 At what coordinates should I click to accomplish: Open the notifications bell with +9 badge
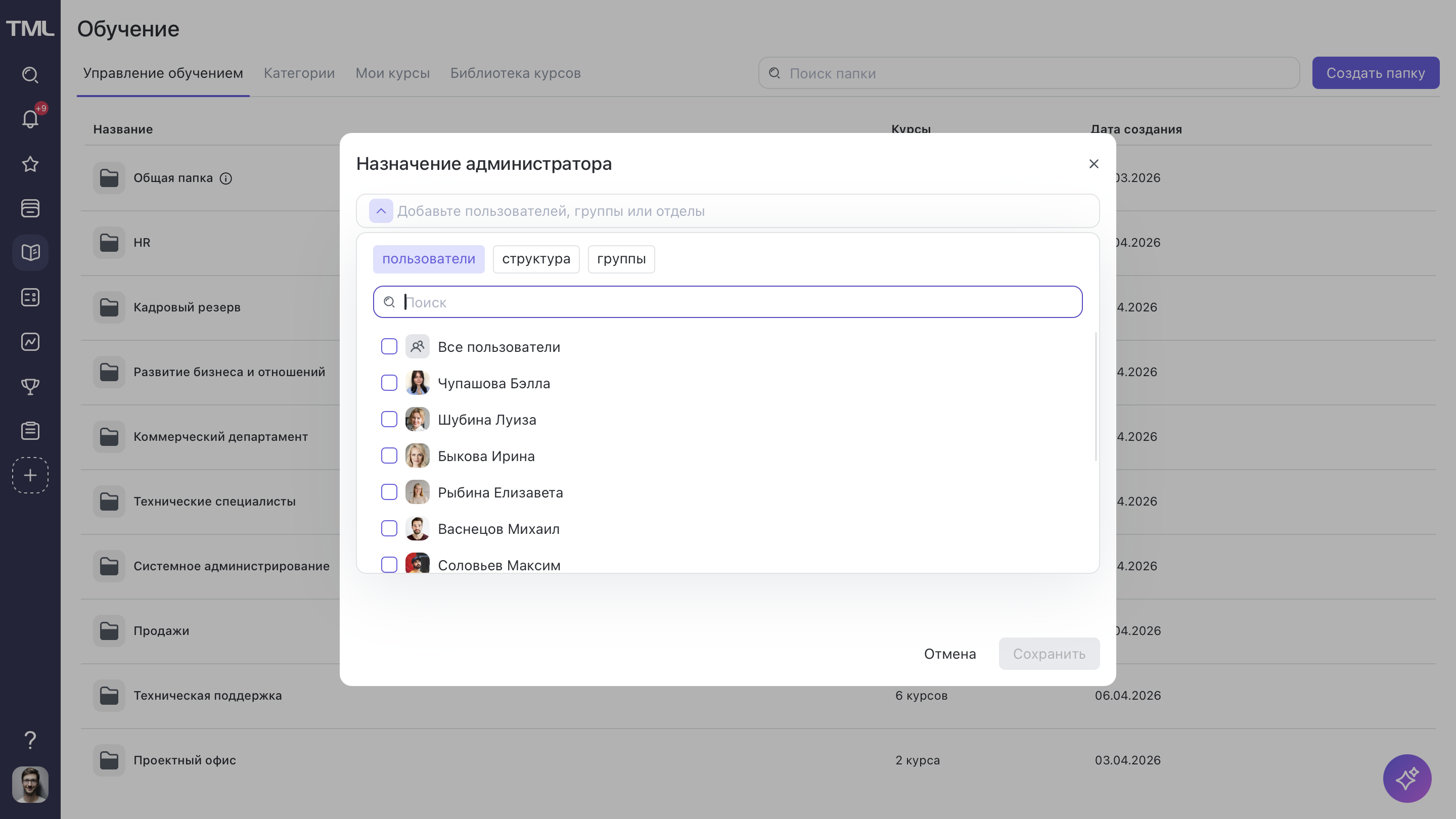[x=30, y=119]
